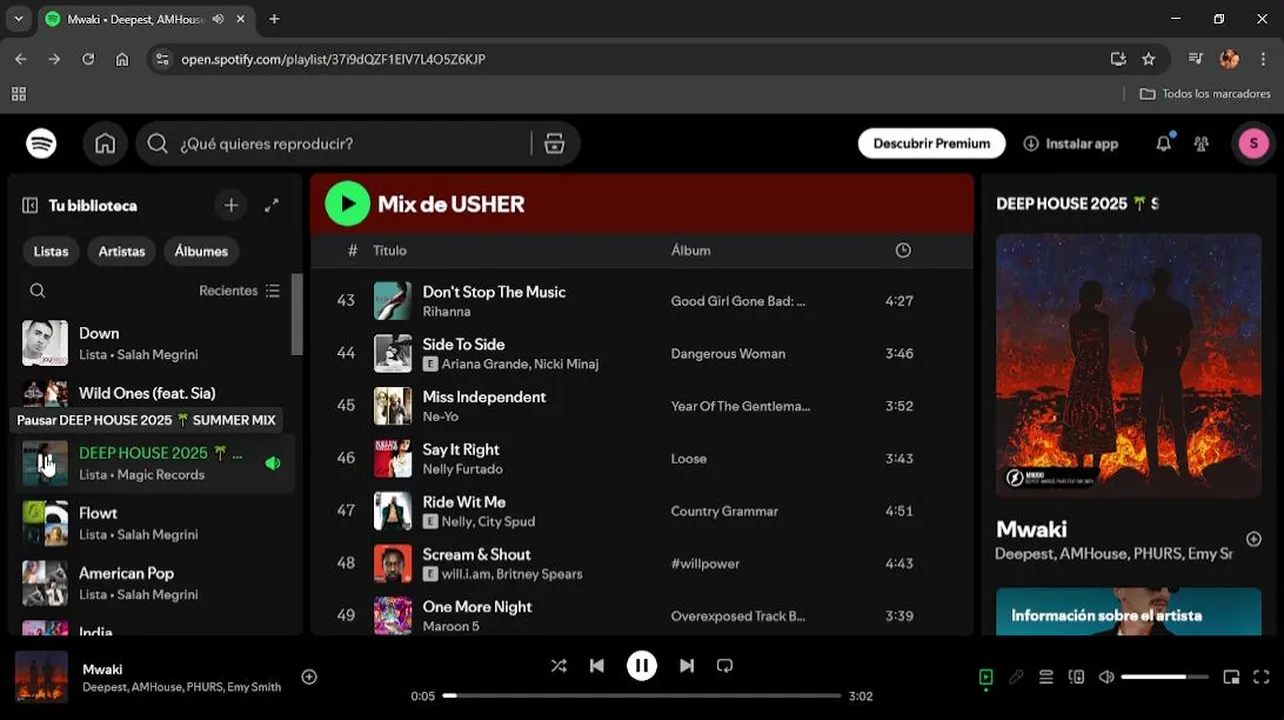Sort by Título column header
The width and height of the screenshot is (1284, 720).
(389, 251)
